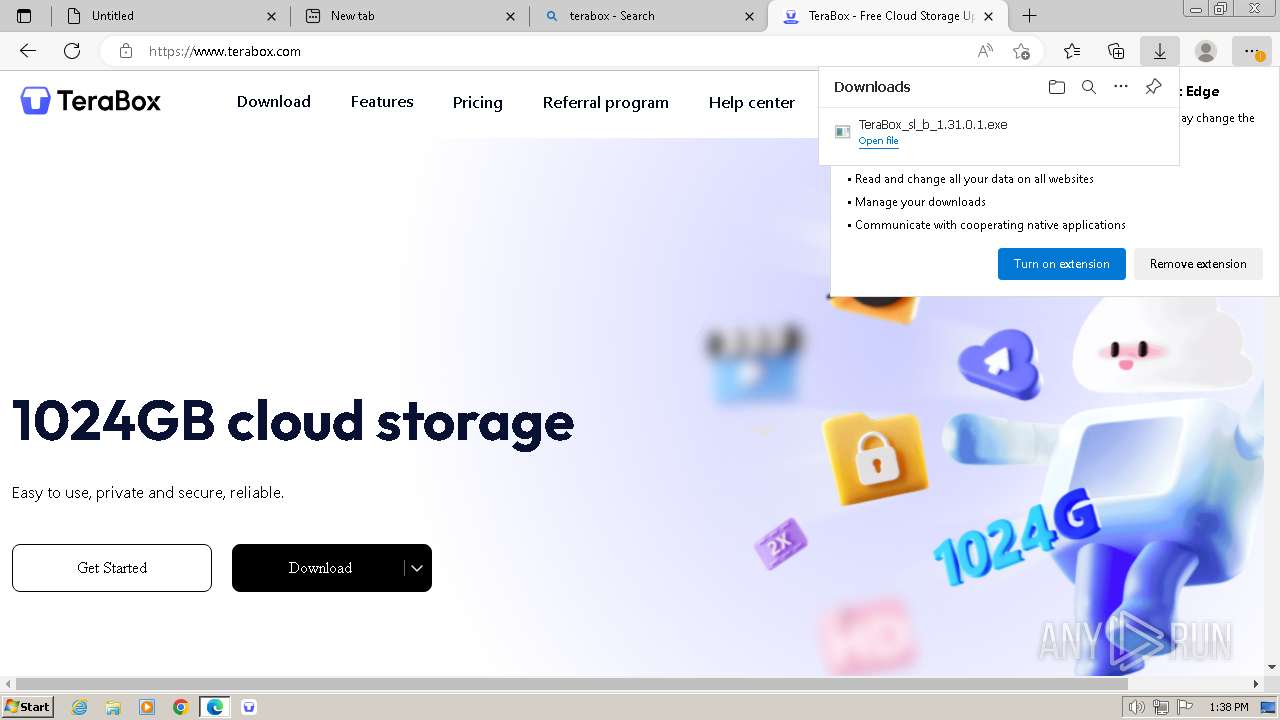
Task: Open the profile avatar menu
Action: [1206, 51]
